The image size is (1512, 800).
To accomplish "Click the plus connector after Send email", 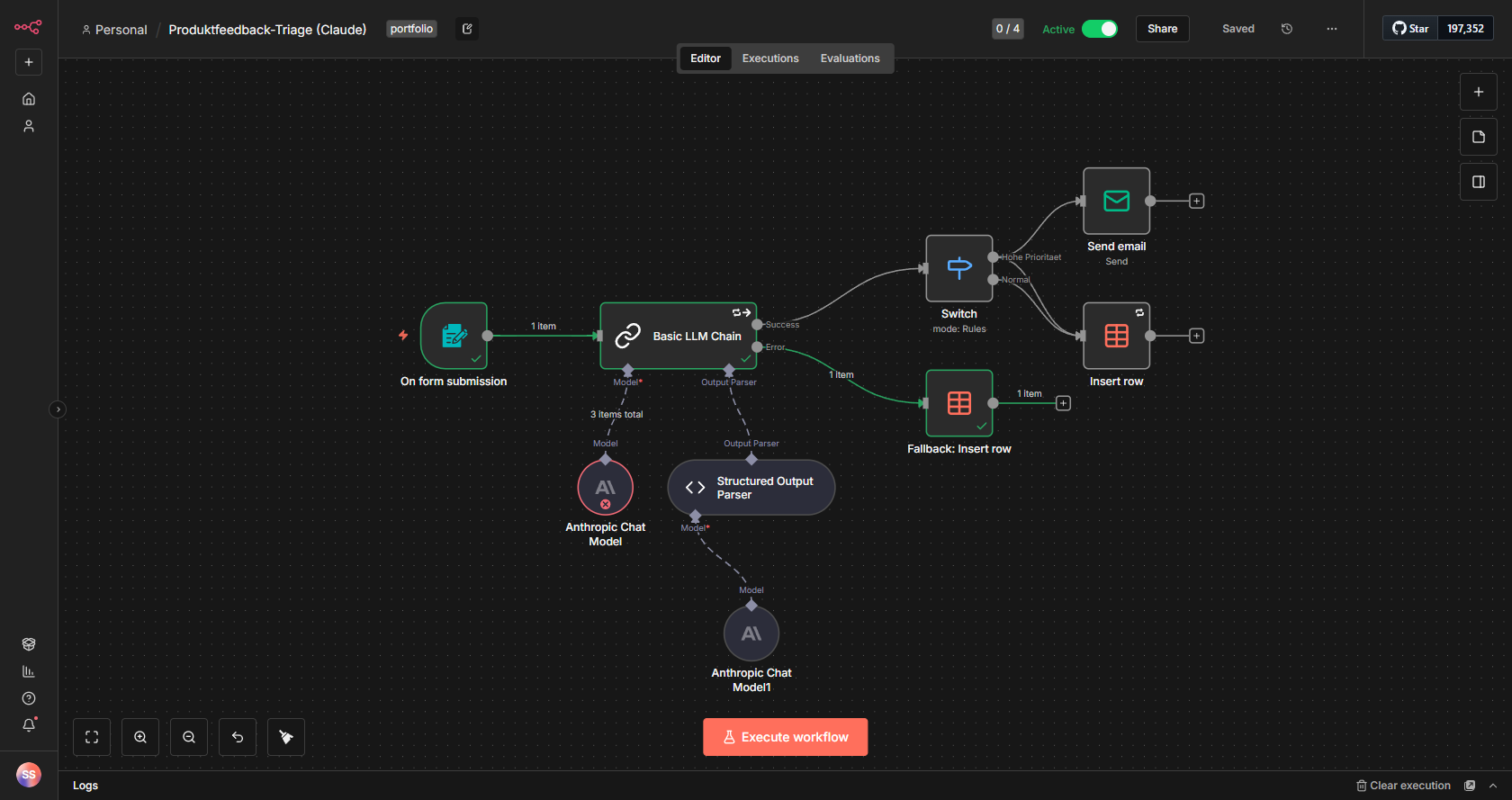I will 1197,201.
